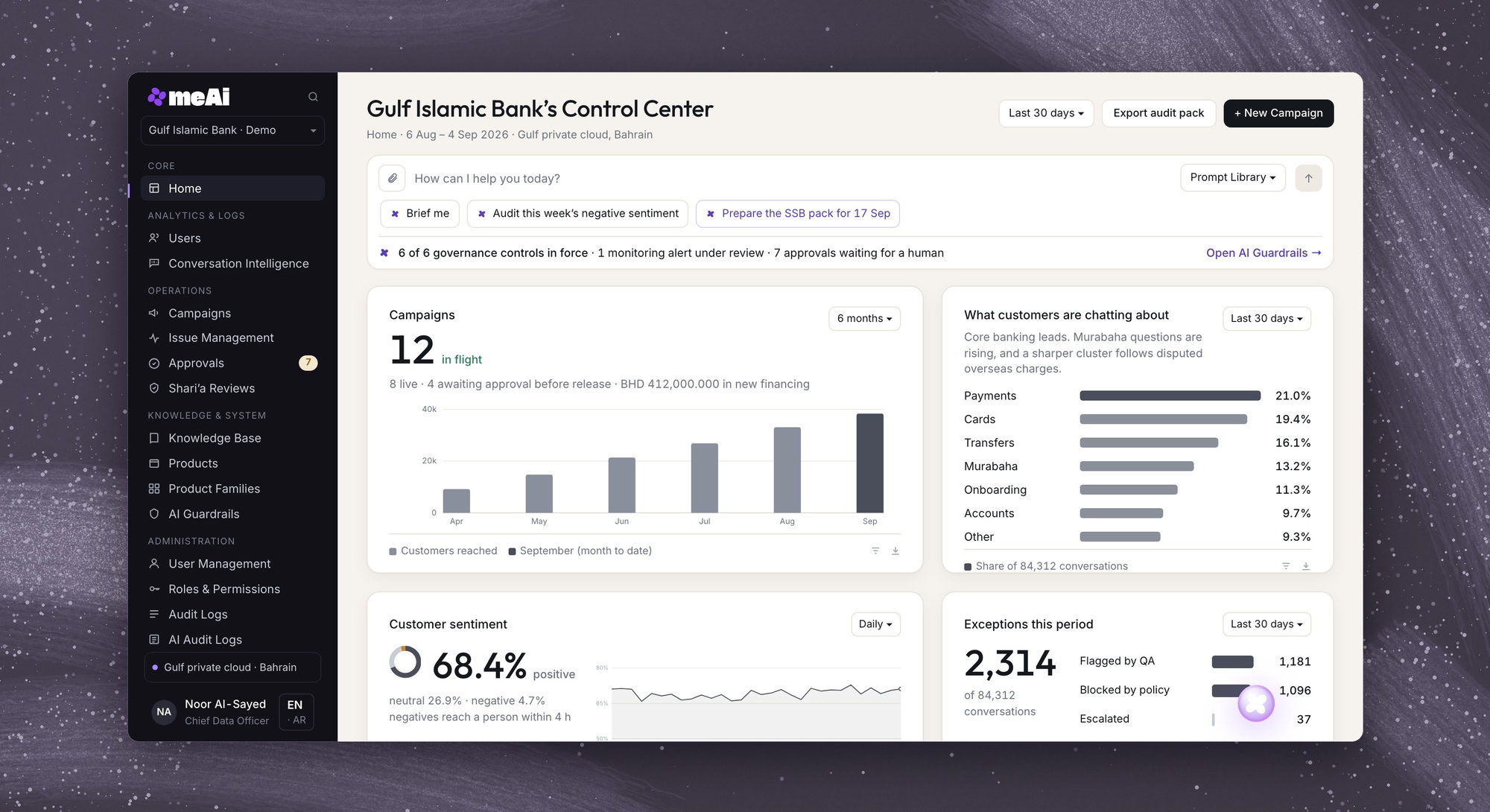Click the Flagged by QA bar

point(1232,662)
